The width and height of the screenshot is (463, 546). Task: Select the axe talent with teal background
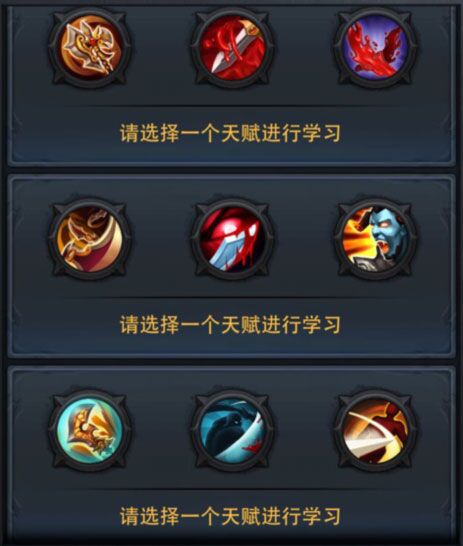point(90,430)
